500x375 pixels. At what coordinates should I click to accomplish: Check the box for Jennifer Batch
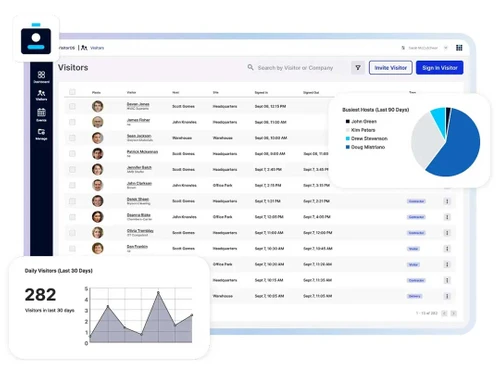coord(72,169)
